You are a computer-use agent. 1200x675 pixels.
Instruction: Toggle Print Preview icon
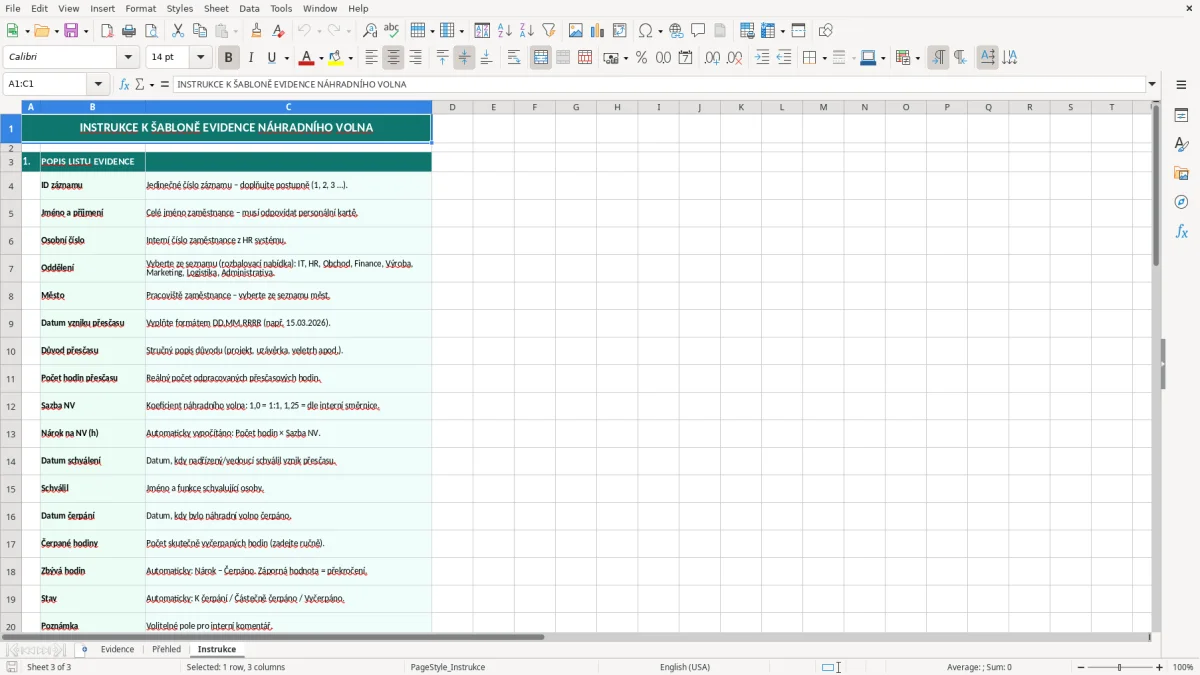coord(151,30)
